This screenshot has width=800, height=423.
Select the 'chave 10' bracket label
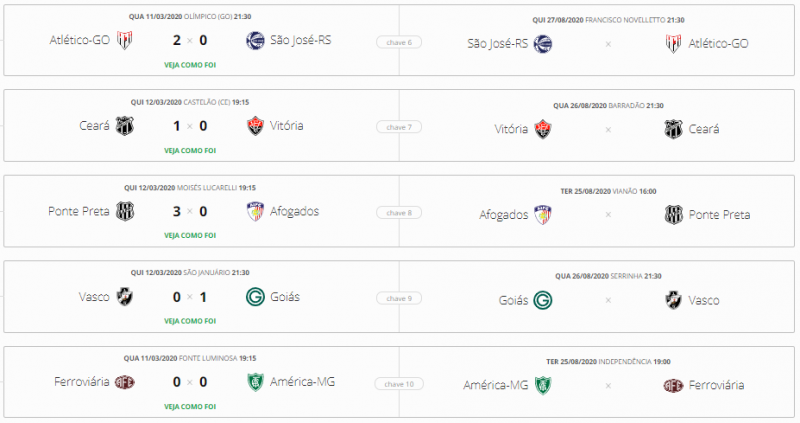399,383
